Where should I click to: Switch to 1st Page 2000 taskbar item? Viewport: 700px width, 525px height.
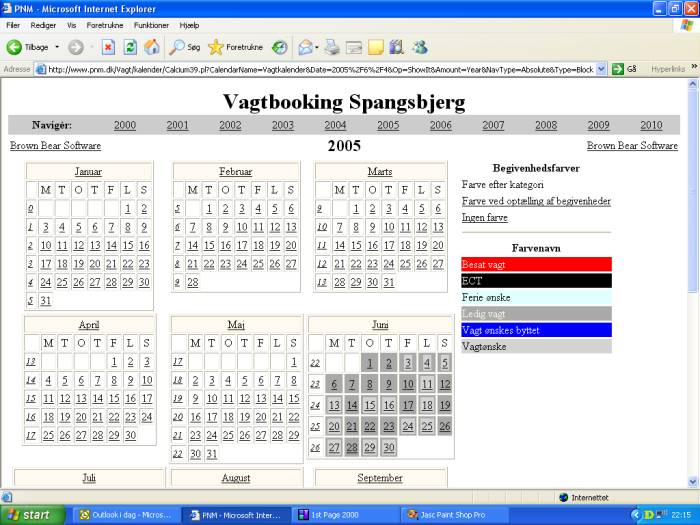347,515
